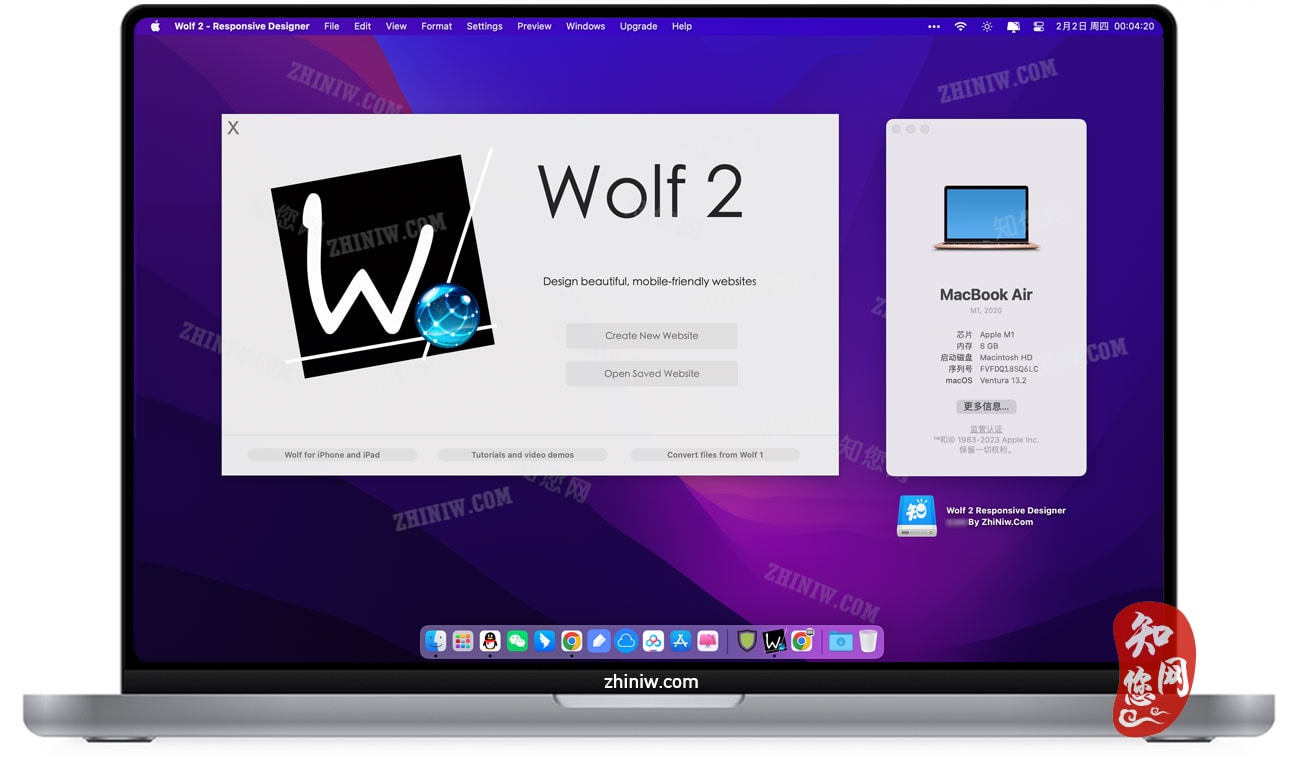Open the Downloads folder in Dock
Viewport: 1298px width, 779px height.
pyautogui.click(x=840, y=641)
